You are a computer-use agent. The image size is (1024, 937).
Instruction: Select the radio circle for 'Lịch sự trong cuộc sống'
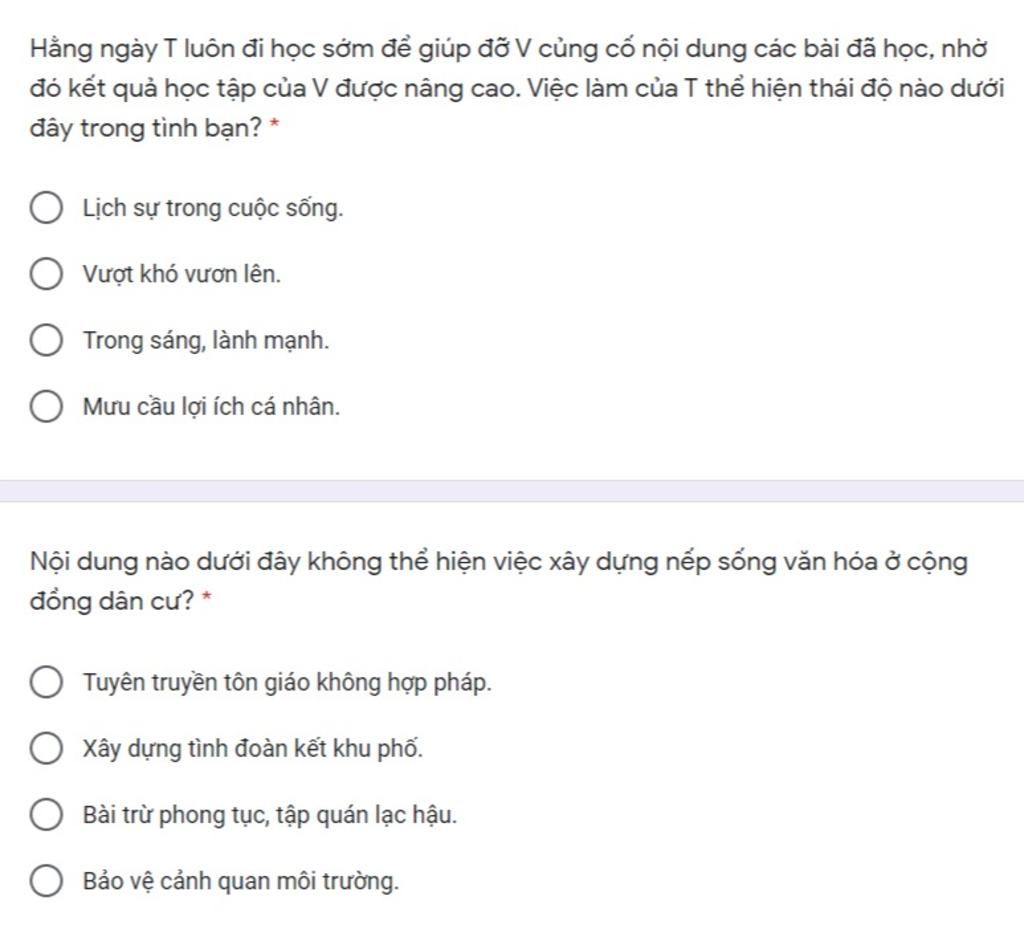[x=46, y=208]
